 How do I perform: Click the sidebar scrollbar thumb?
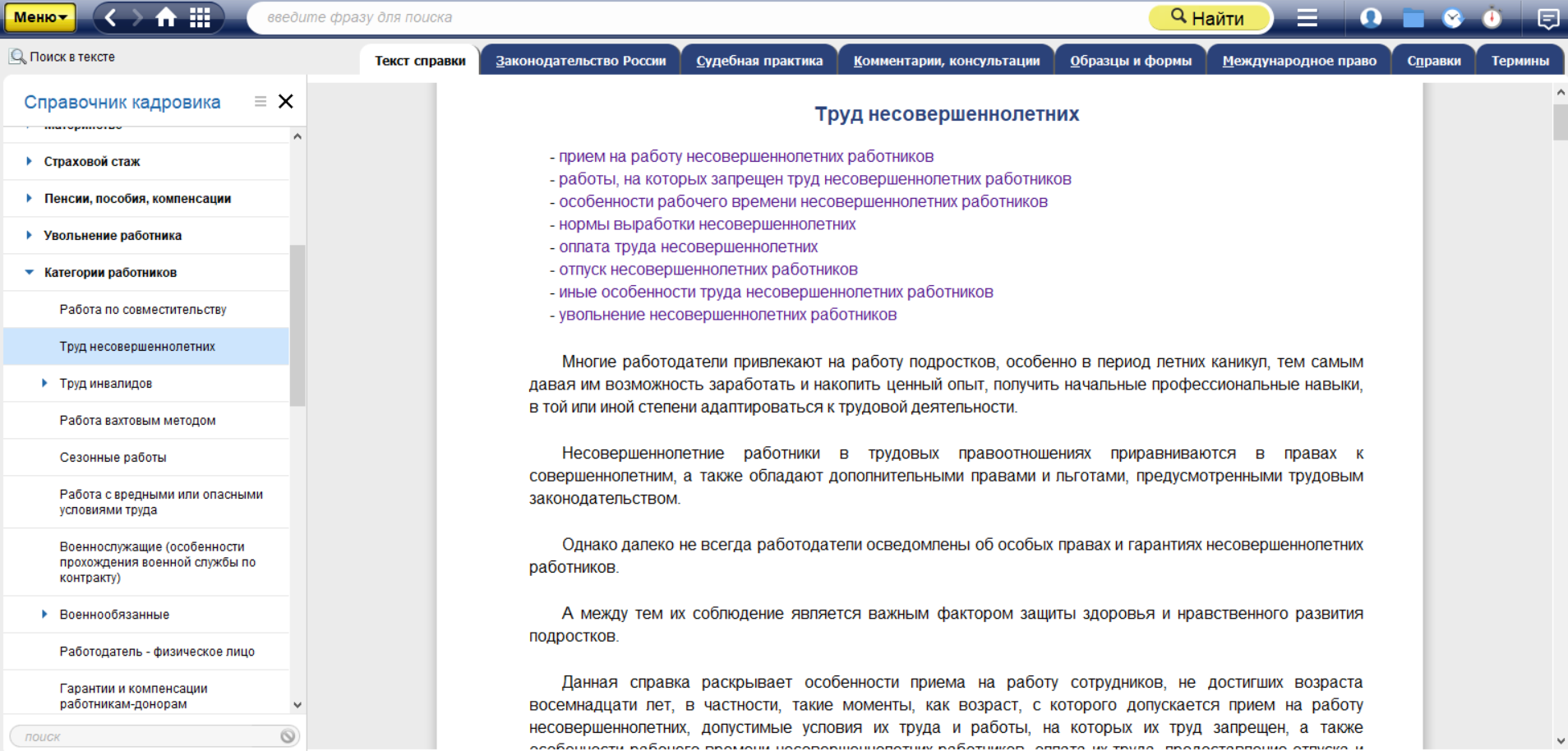pyautogui.click(x=297, y=325)
